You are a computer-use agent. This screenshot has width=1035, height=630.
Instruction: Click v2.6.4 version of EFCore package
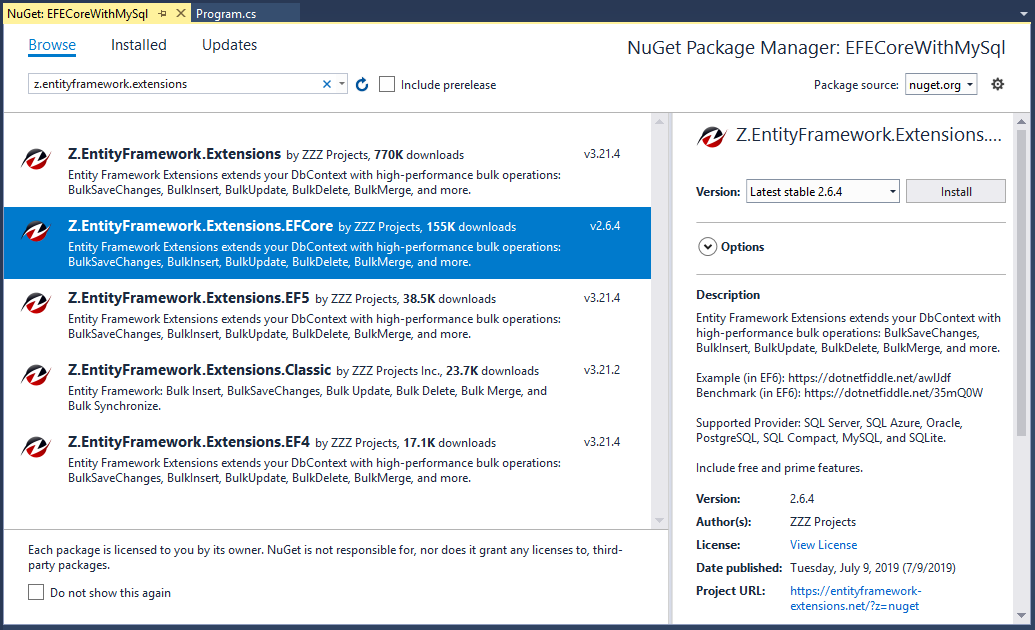605,226
